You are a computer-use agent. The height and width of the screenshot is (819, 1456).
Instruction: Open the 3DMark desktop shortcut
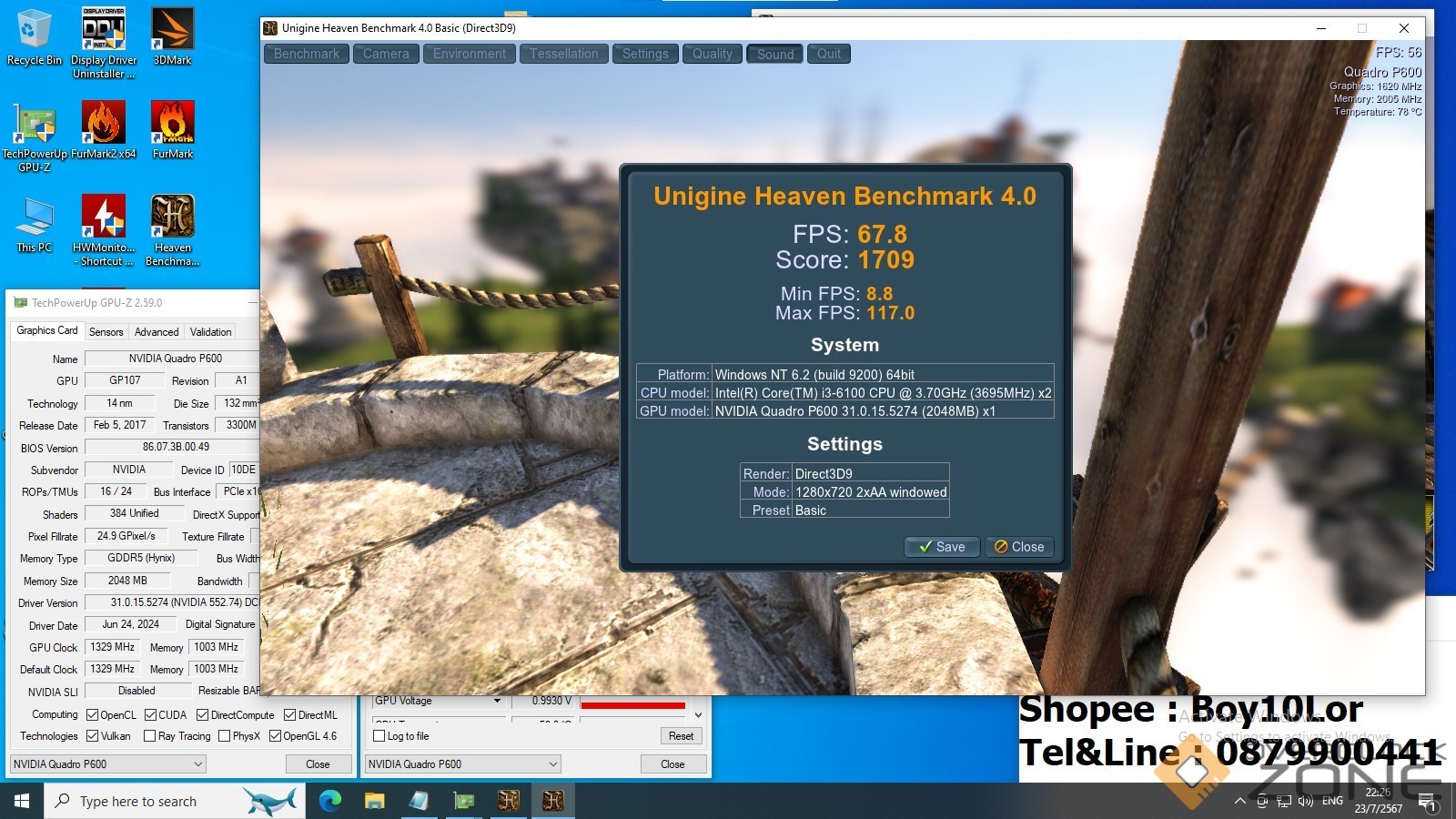pyautogui.click(x=172, y=37)
